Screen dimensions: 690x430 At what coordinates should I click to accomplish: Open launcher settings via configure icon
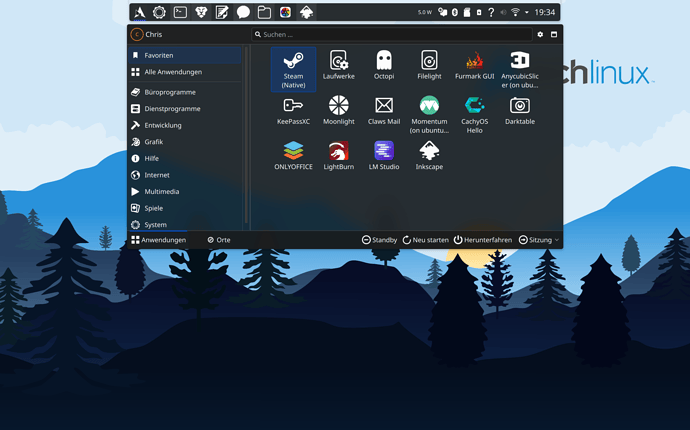tap(540, 34)
